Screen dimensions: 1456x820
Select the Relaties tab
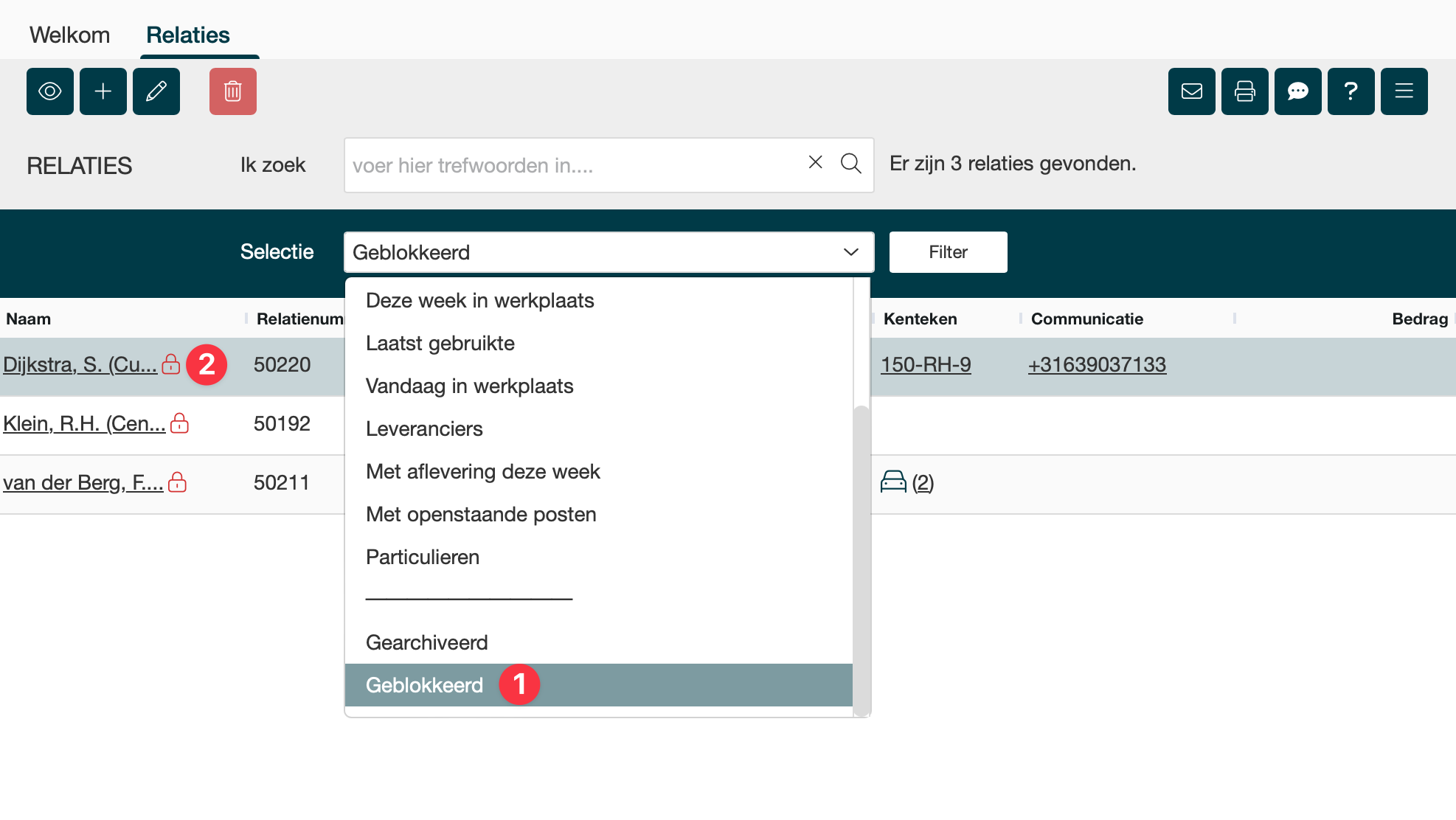[188, 35]
